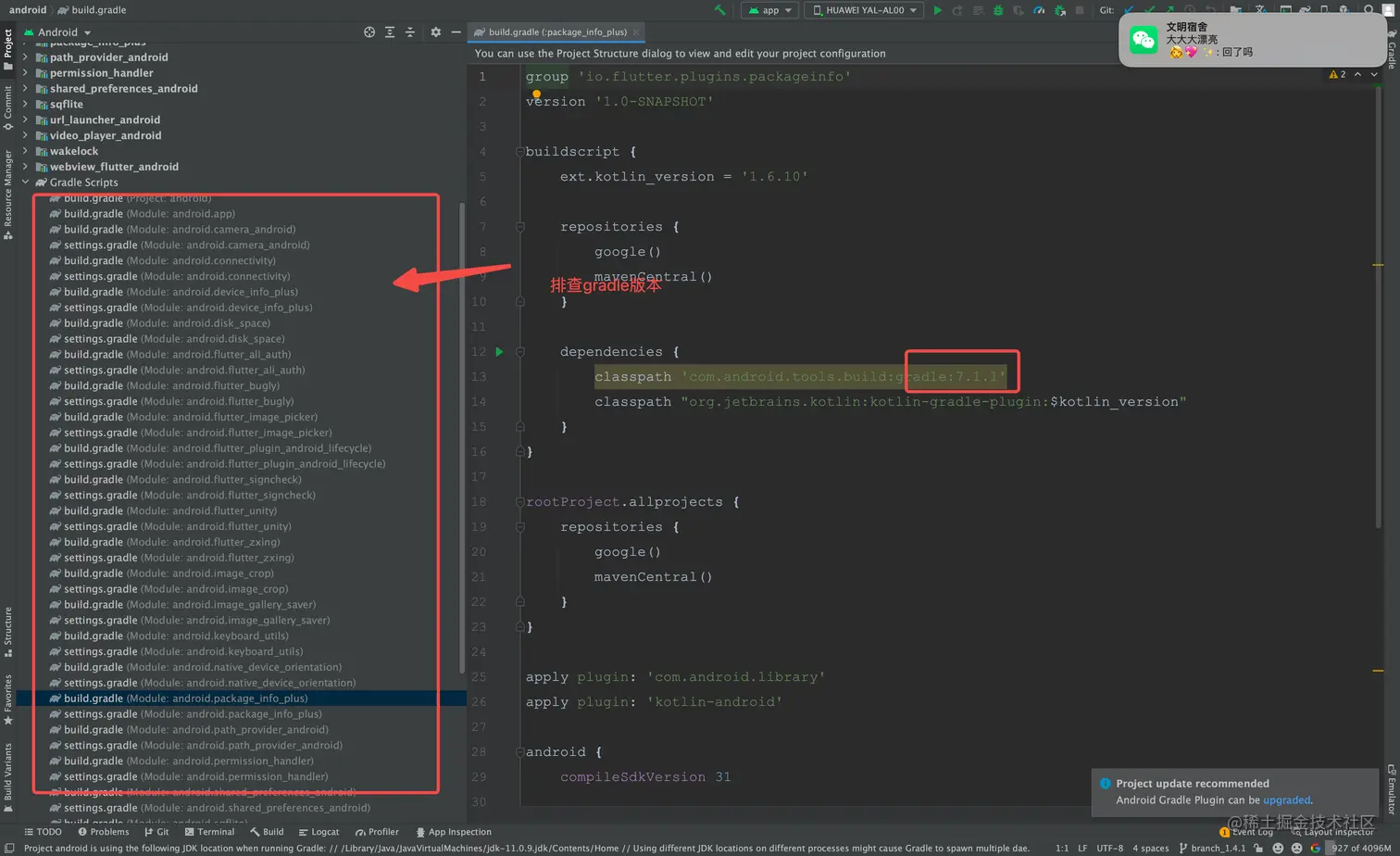
Task: Expand the path_provider_android module
Action: coord(25,57)
